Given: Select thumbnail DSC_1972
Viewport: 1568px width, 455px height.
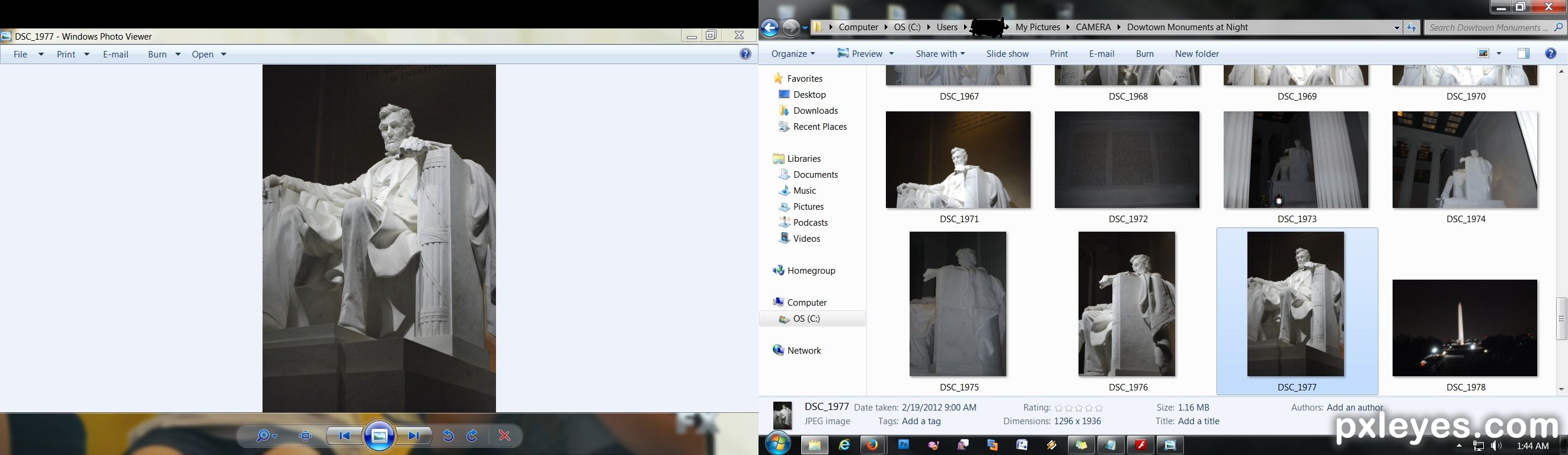Looking at the screenshot, I should click(1127, 160).
